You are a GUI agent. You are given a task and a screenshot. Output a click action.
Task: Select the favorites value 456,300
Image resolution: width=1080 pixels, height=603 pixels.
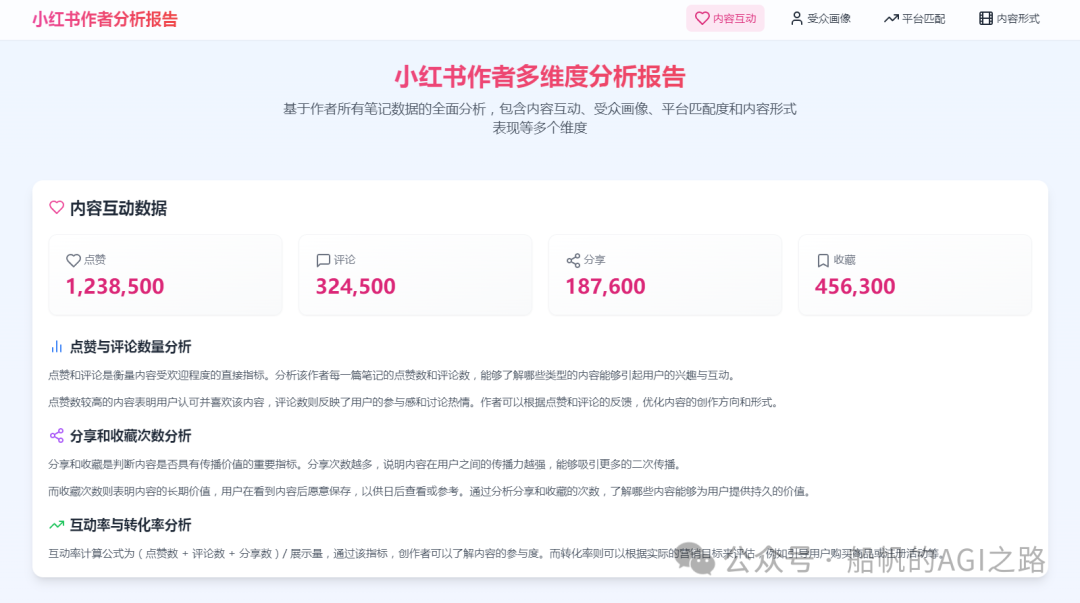[855, 287]
